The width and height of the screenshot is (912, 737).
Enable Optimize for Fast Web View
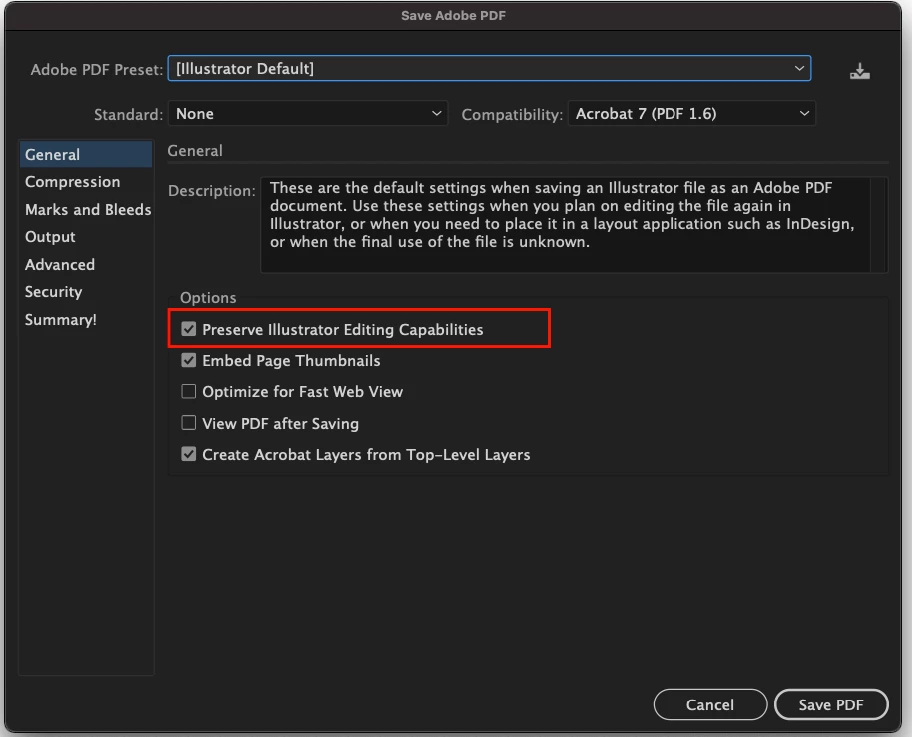[x=188, y=391]
